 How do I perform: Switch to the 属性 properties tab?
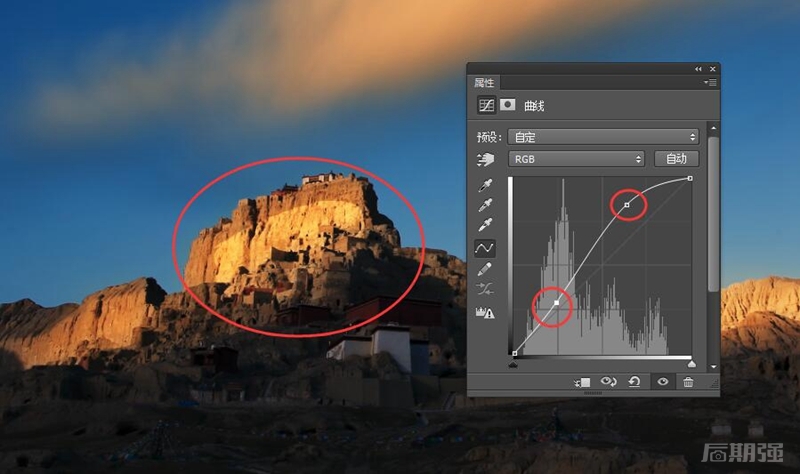(x=484, y=83)
